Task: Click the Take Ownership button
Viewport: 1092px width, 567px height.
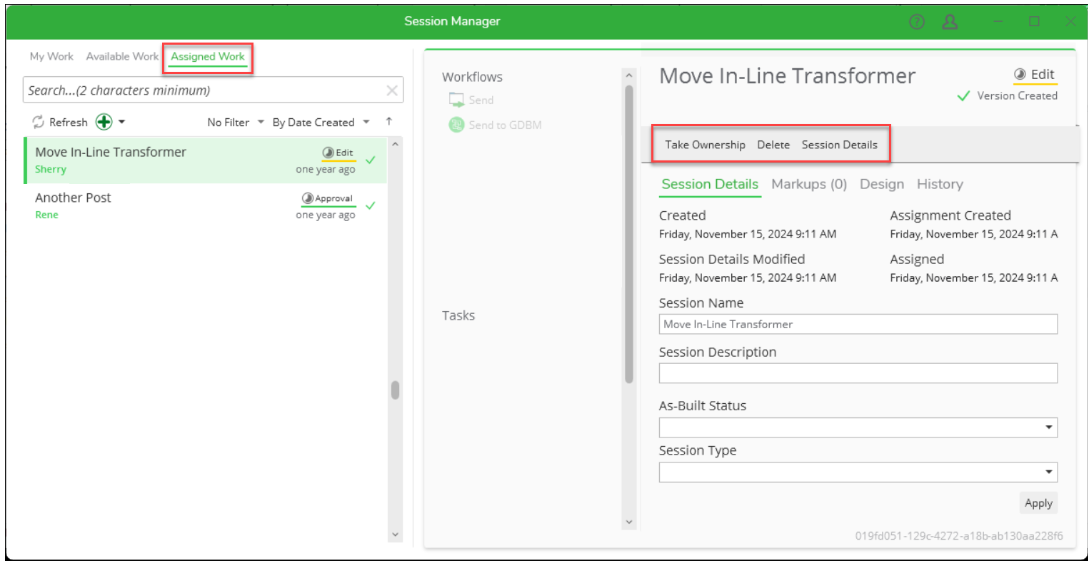Action: coord(705,145)
